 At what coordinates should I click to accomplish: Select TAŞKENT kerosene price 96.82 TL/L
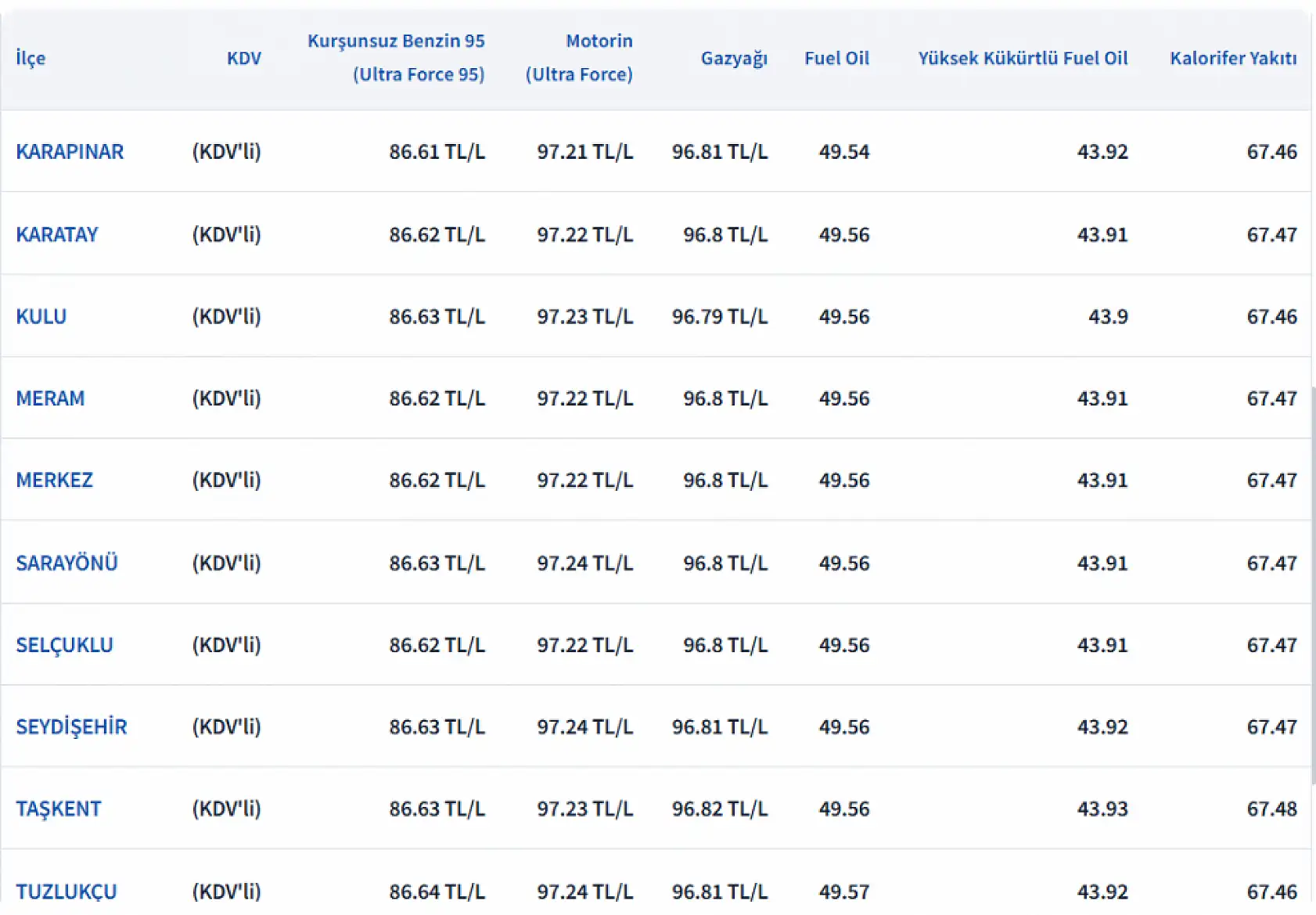pyautogui.click(x=720, y=809)
